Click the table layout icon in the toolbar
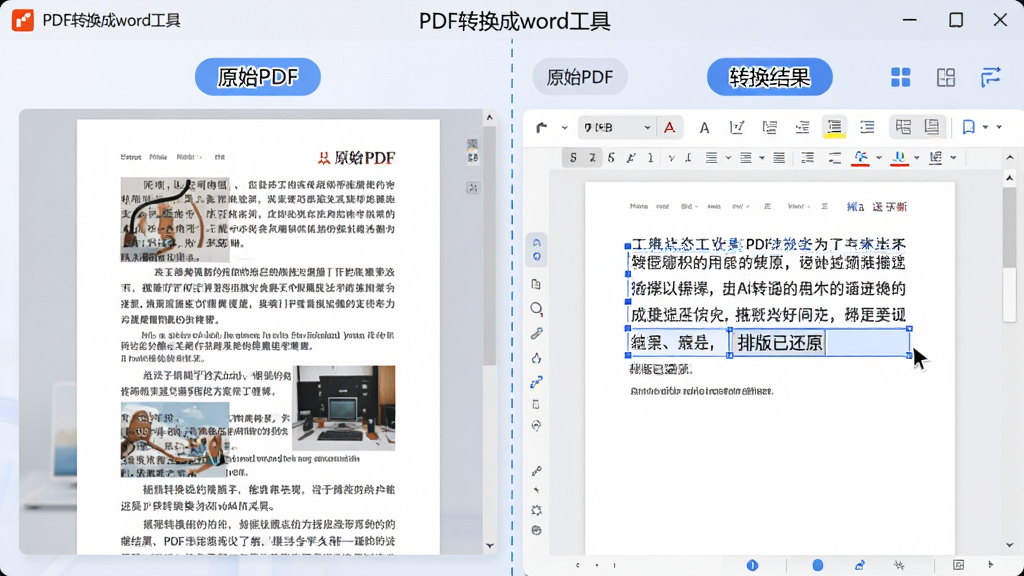The width and height of the screenshot is (1024, 576). click(903, 127)
